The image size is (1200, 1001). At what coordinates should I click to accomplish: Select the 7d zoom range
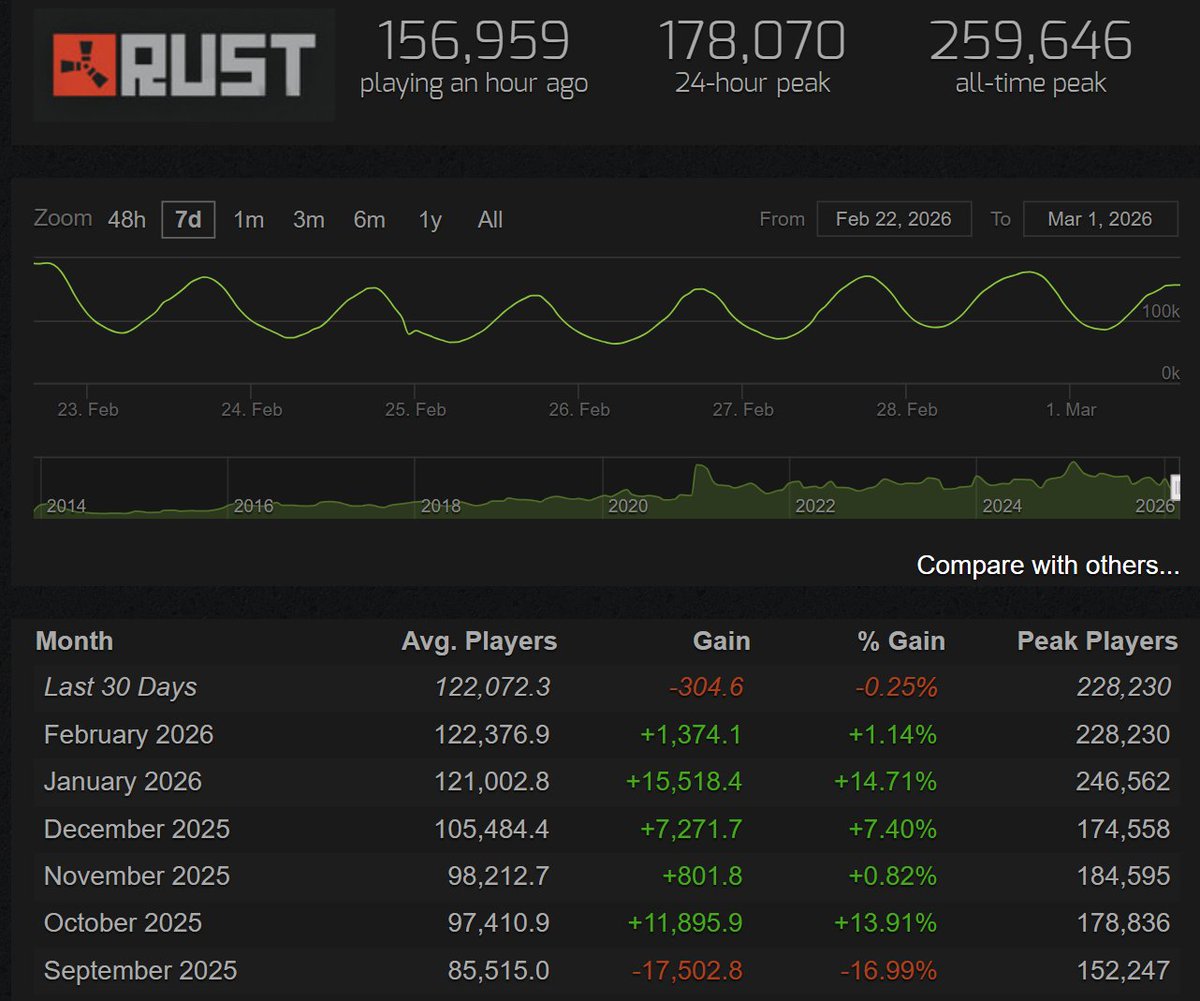188,220
